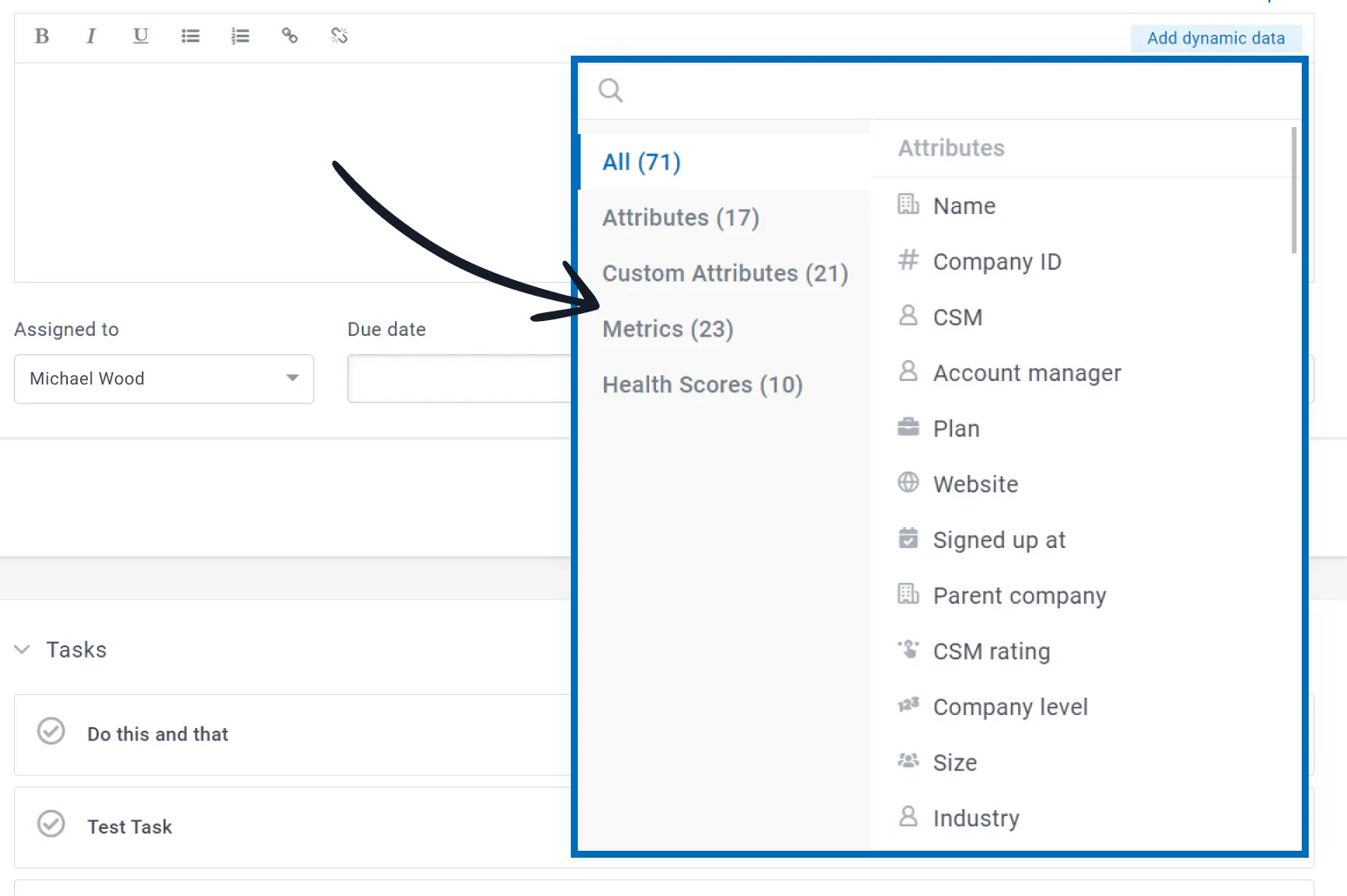Click the globe icon beside Website

[x=908, y=483]
